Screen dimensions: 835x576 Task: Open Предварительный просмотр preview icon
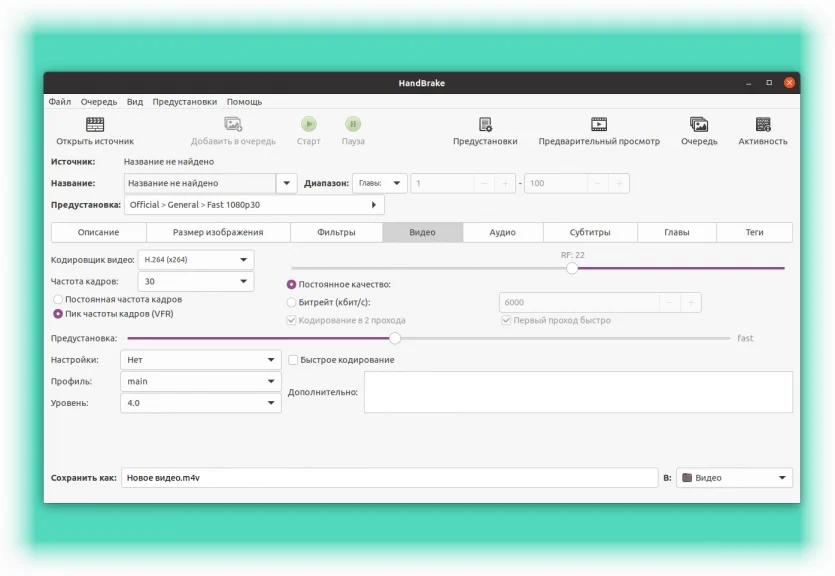click(x=599, y=125)
